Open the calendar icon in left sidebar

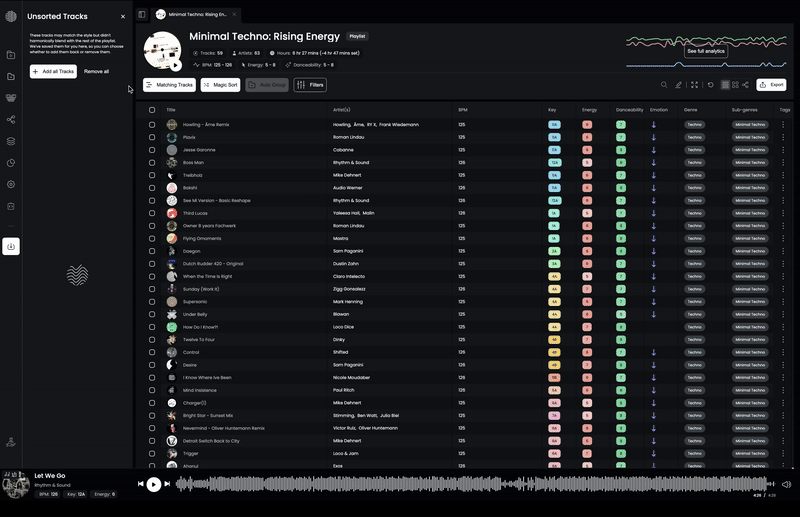coord(11,206)
